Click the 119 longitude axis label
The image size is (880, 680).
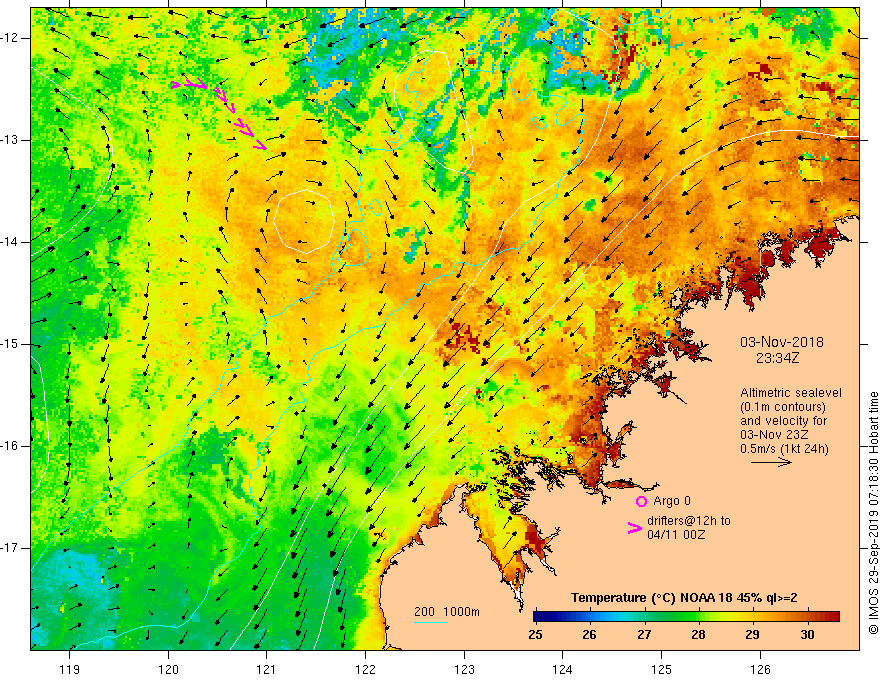coord(70,669)
